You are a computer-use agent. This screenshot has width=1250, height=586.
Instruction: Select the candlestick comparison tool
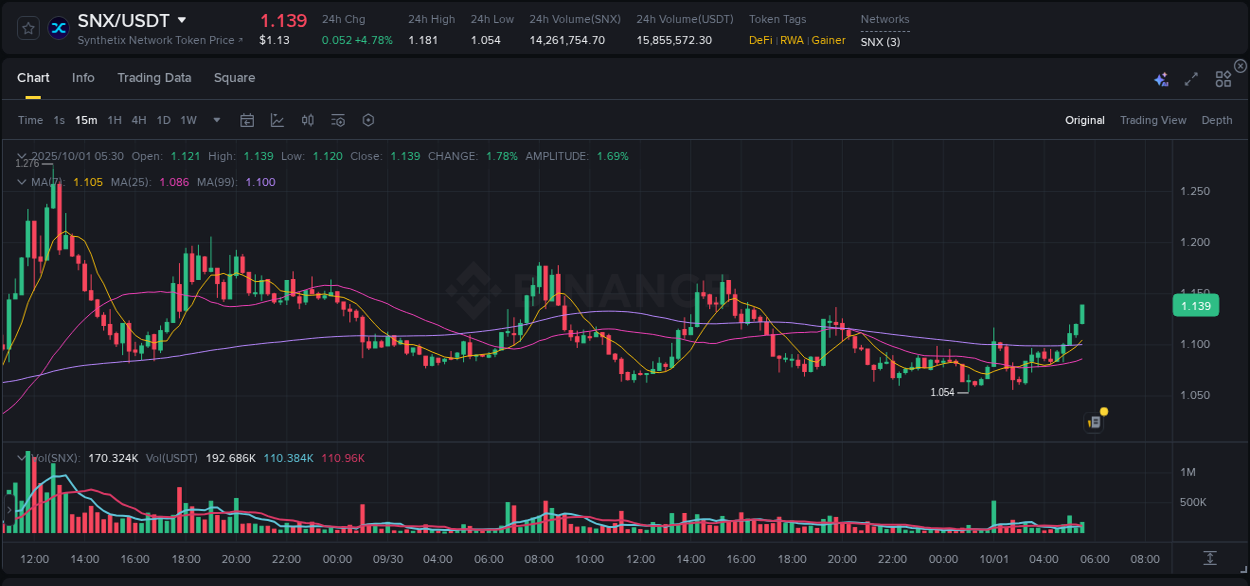tap(307, 120)
